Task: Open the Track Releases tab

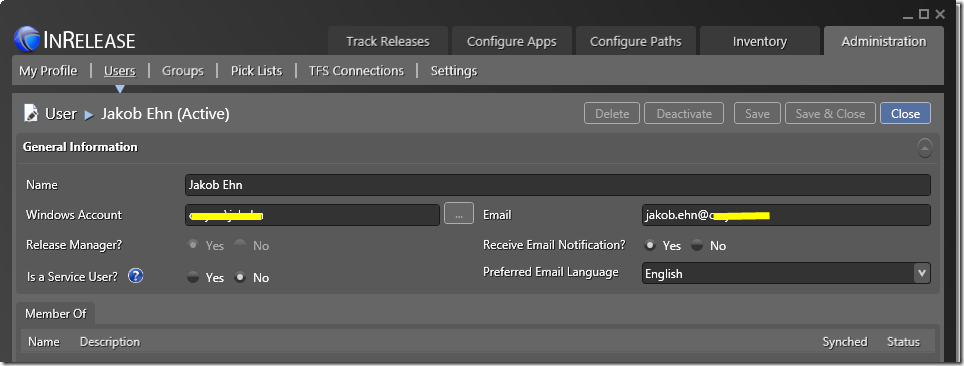Action: 387,41
